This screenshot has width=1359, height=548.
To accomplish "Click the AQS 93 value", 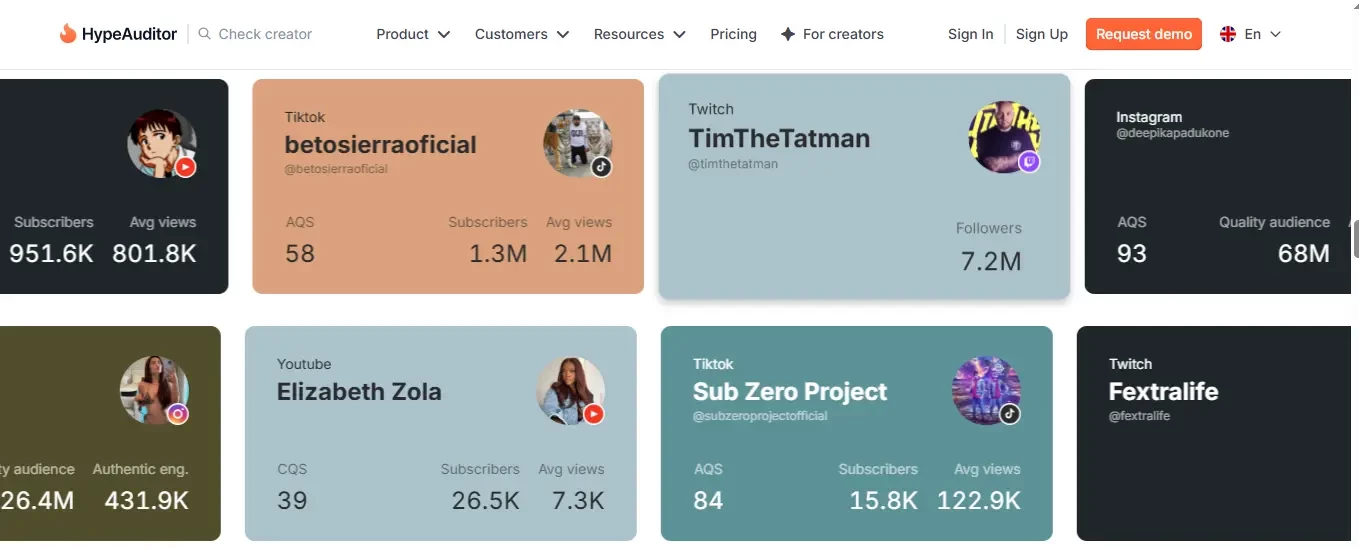I will coord(1132,254).
